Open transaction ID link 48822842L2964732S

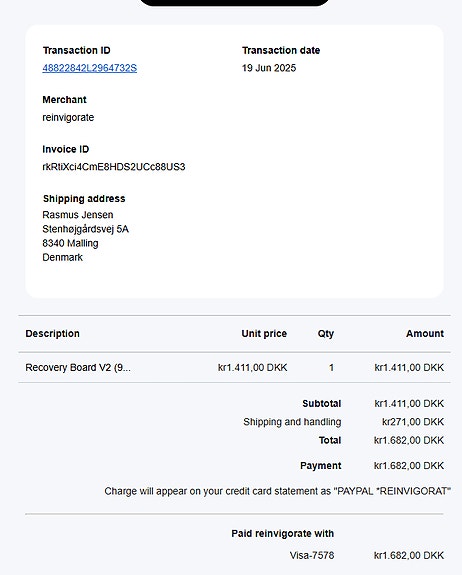coord(89,68)
